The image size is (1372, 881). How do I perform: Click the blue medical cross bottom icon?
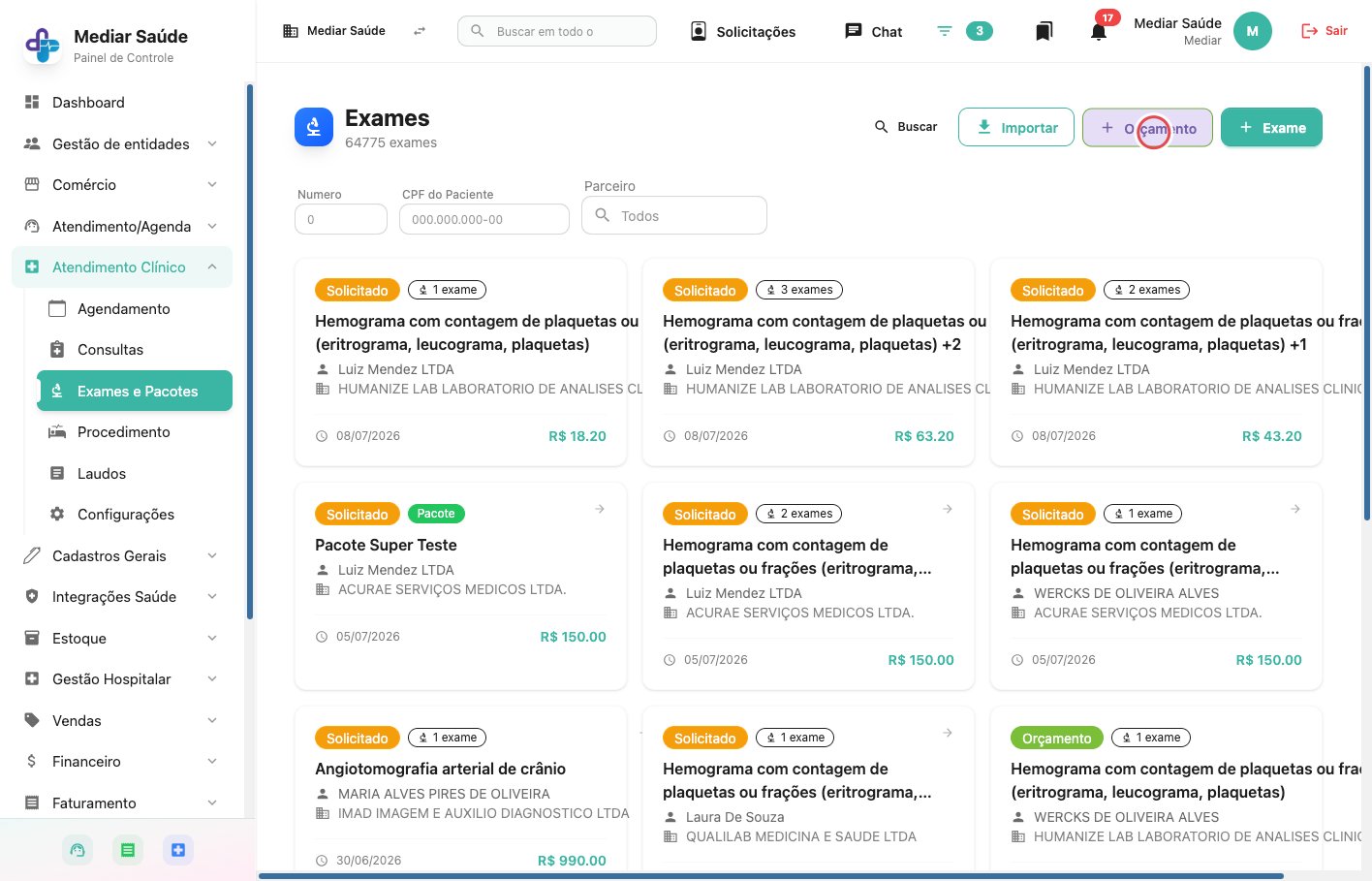[x=177, y=850]
